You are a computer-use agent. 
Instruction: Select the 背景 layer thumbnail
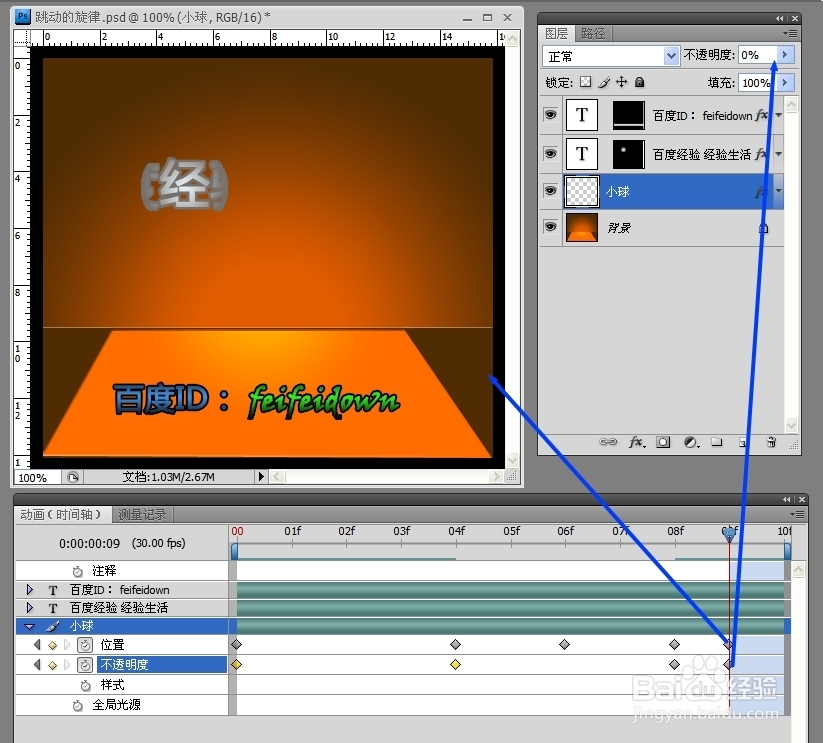[582, 228]
